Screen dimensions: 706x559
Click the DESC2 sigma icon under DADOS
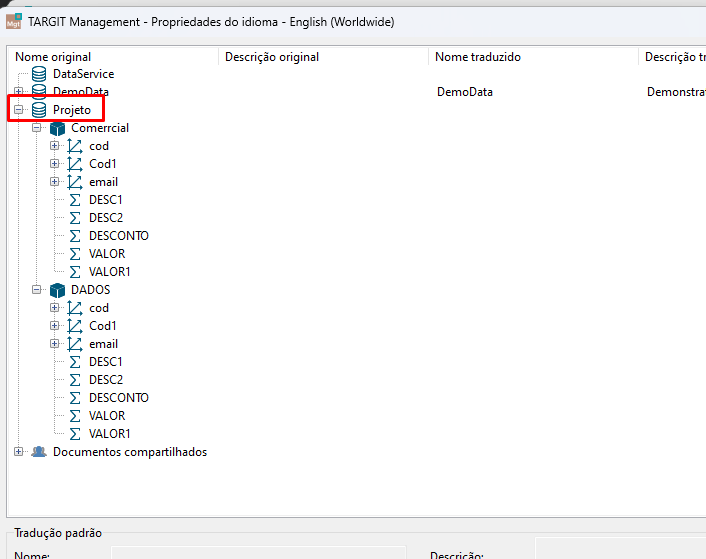[x=75, y=380]
